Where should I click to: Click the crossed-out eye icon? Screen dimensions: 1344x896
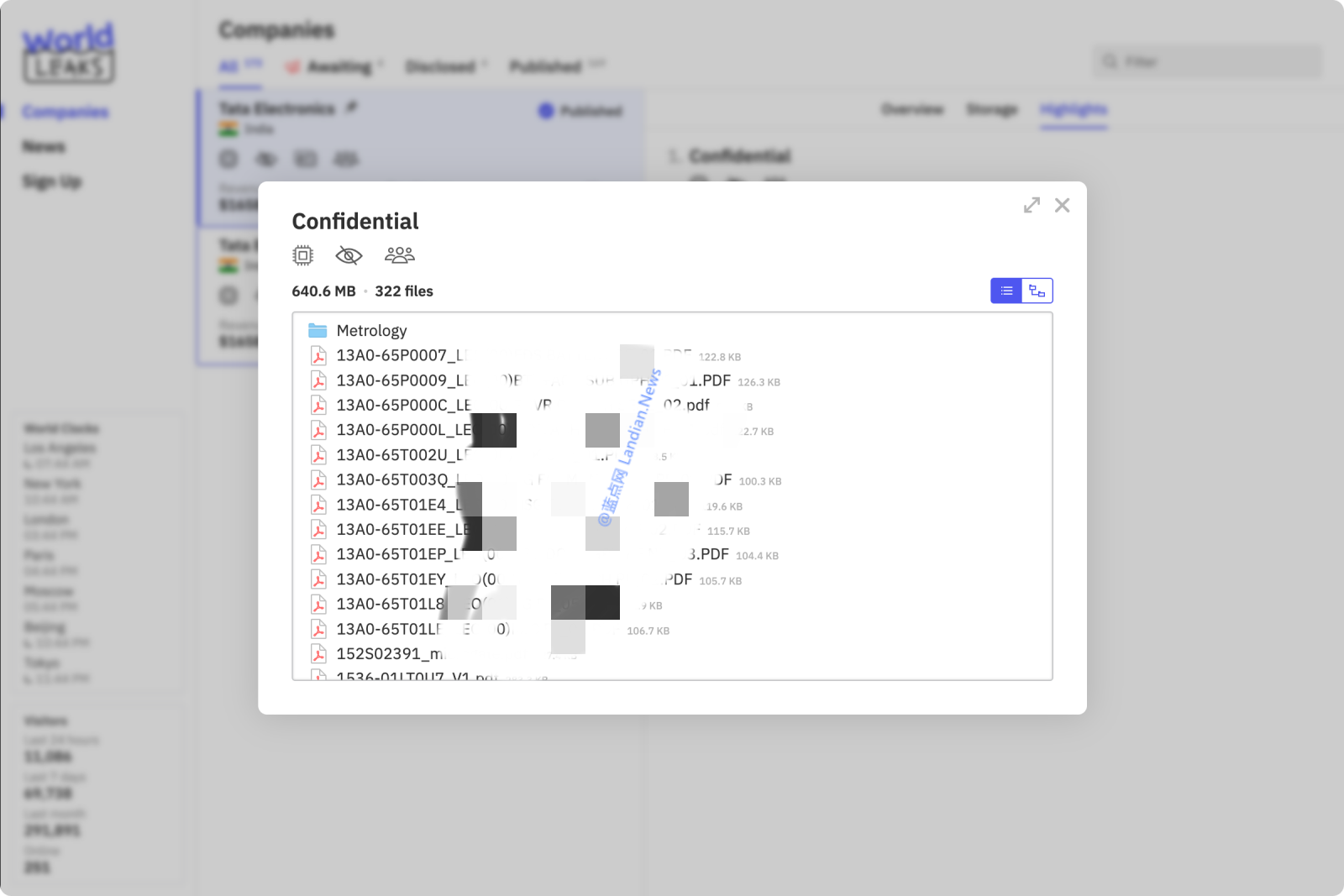[x=349, y=255]
